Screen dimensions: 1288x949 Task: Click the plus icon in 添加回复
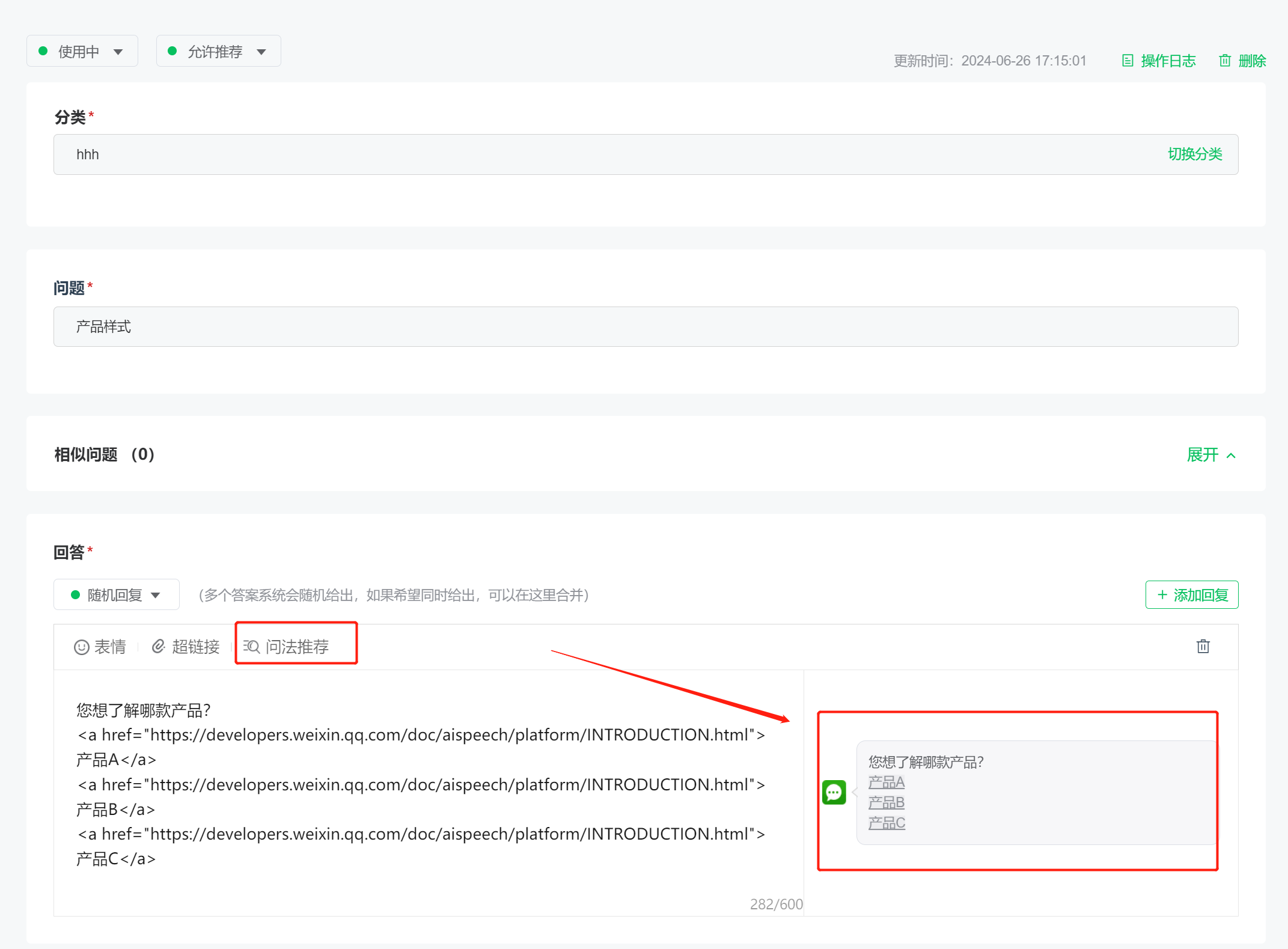pos(1162,595)
